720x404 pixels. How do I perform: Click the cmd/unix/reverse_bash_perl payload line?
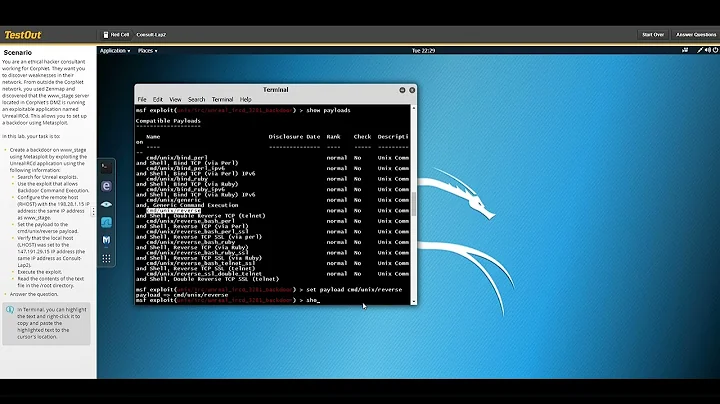click(x=191, y=221)
